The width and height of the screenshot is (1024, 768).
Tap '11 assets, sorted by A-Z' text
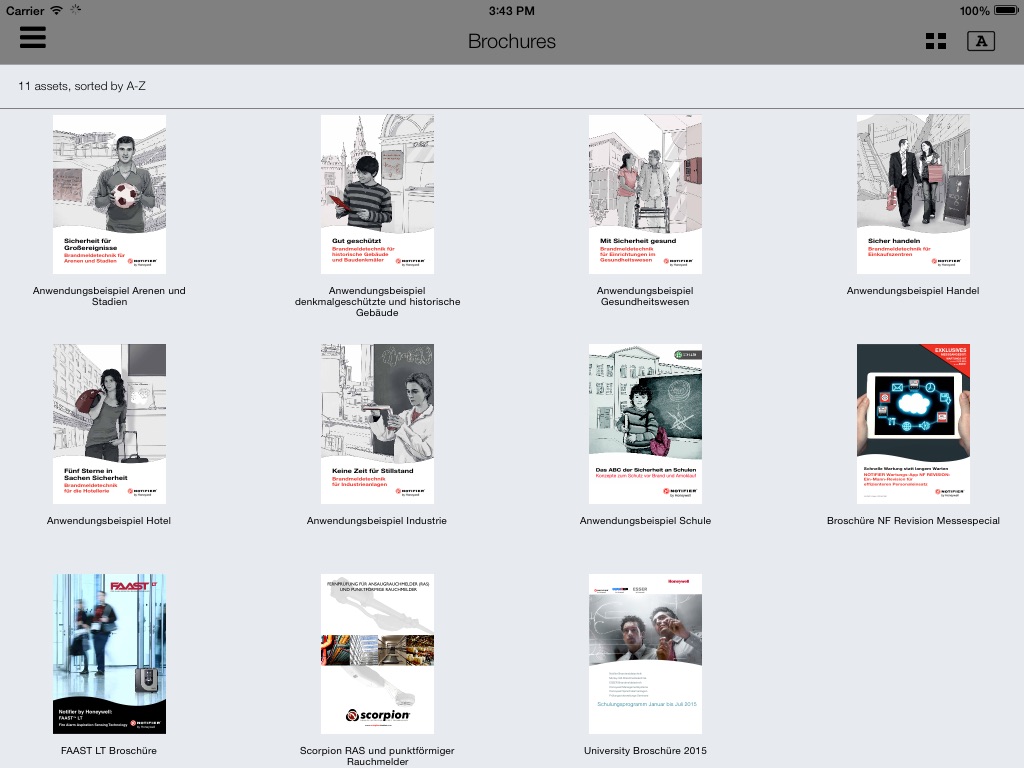coord(82,86)
